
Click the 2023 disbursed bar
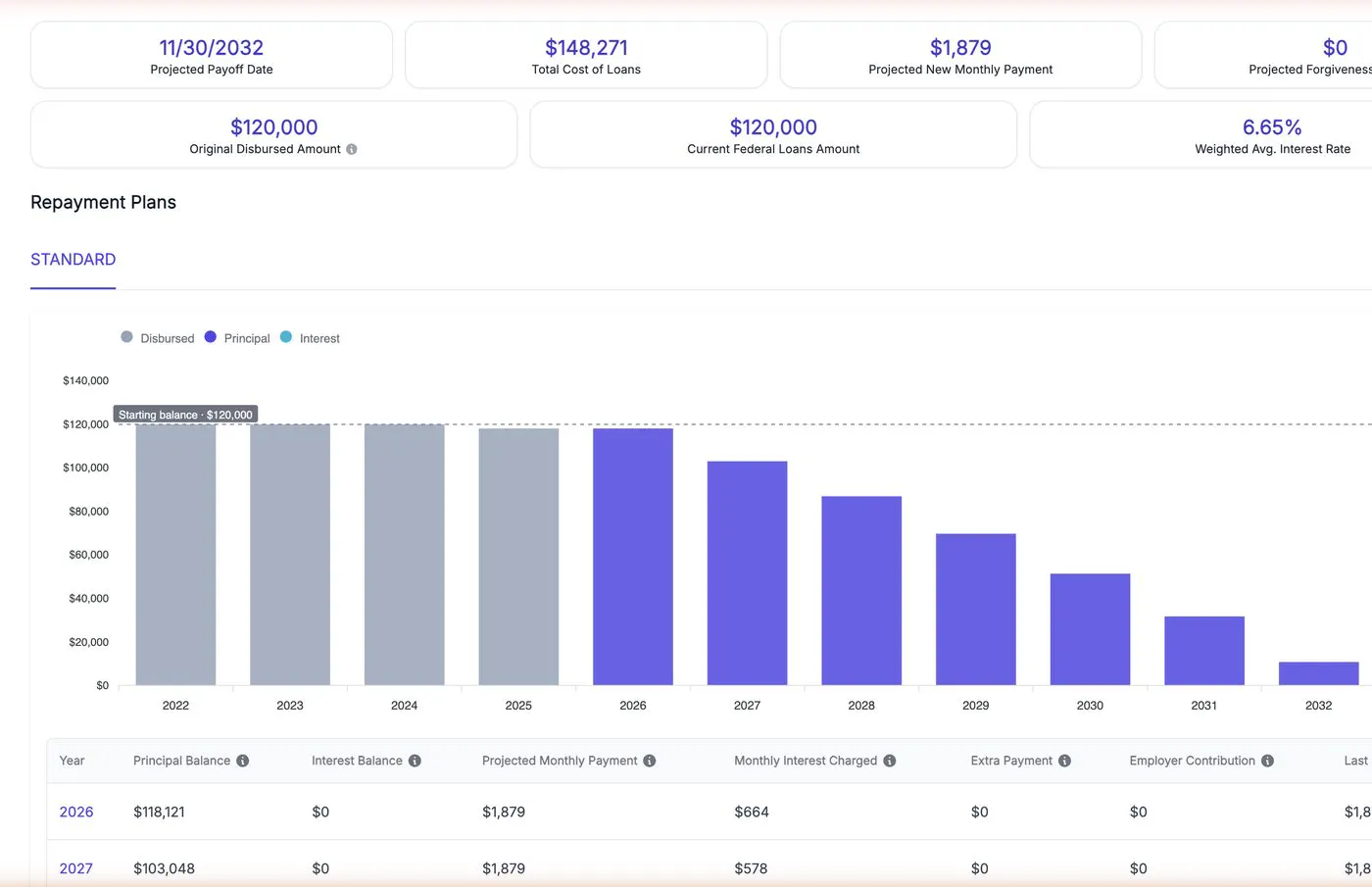click(290, 555)
